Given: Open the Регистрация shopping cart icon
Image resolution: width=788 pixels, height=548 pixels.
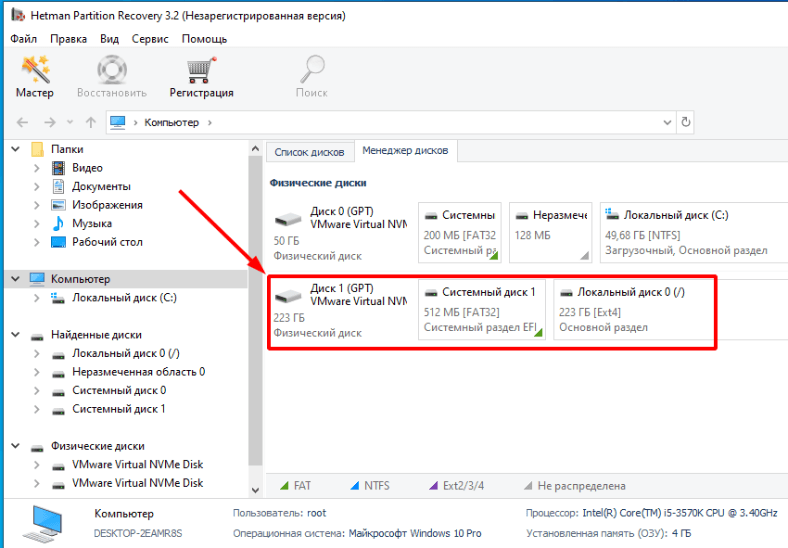Looking at the screenshot, I should (201, 70).
